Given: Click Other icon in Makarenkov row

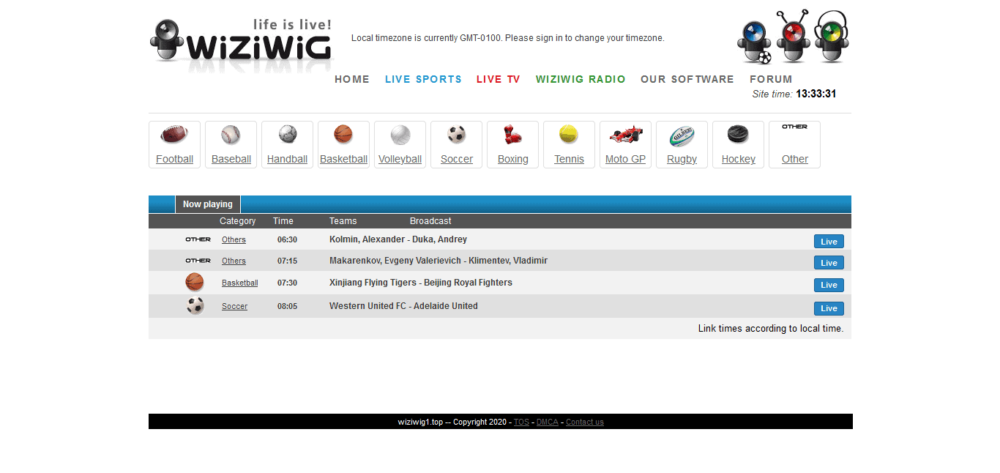Looking at the screenshot, I should click(198, 261).
